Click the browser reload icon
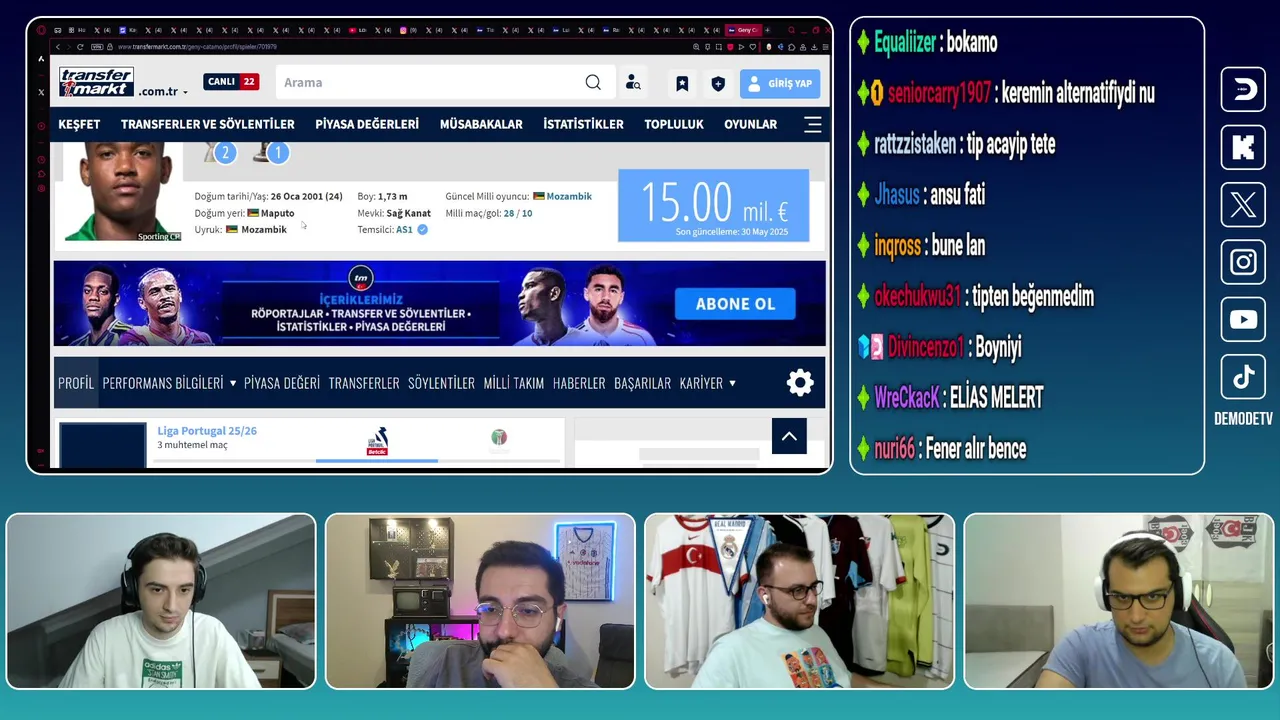1280x720 pixels. coord(80,47)
